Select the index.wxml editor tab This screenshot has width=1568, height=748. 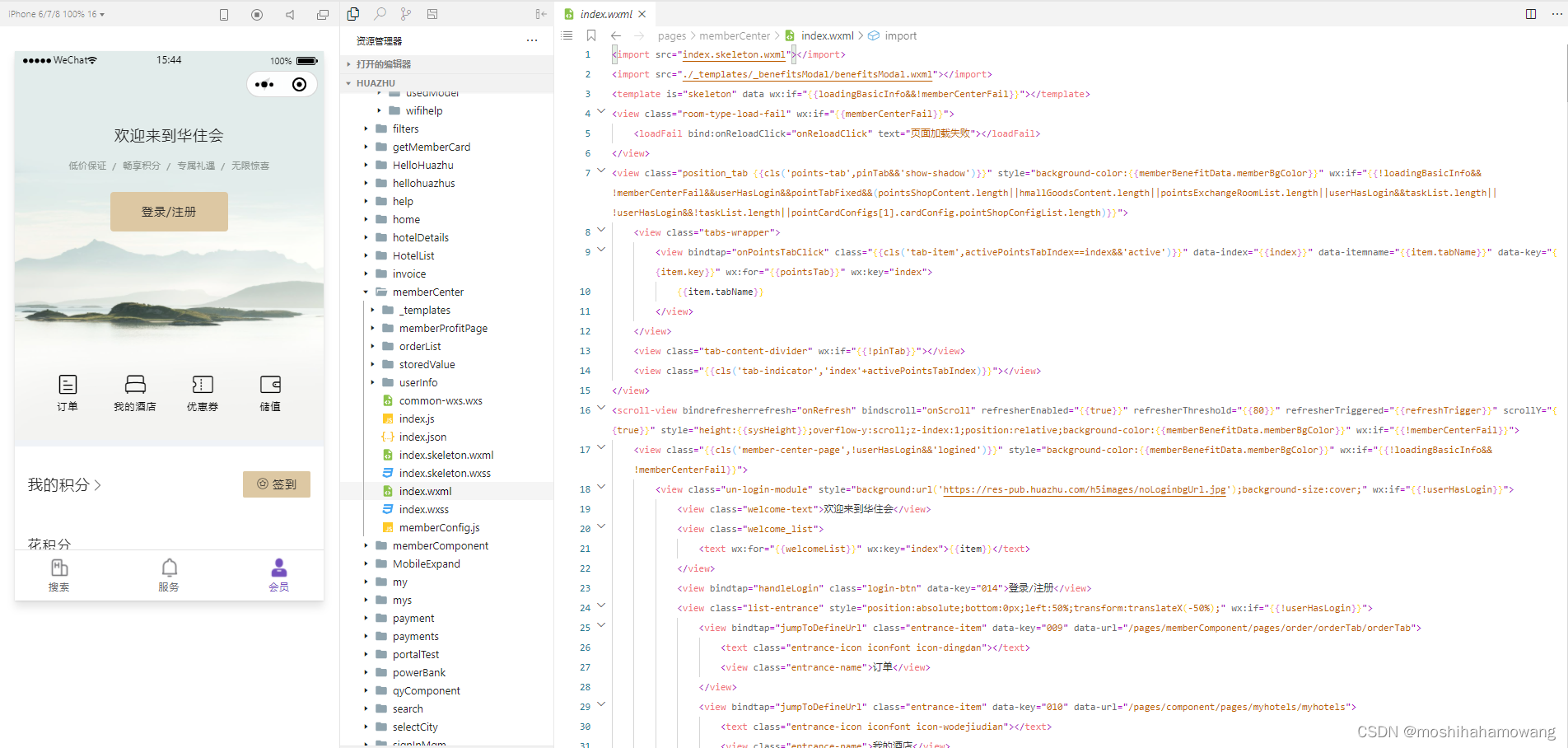[x=606, y=14]
